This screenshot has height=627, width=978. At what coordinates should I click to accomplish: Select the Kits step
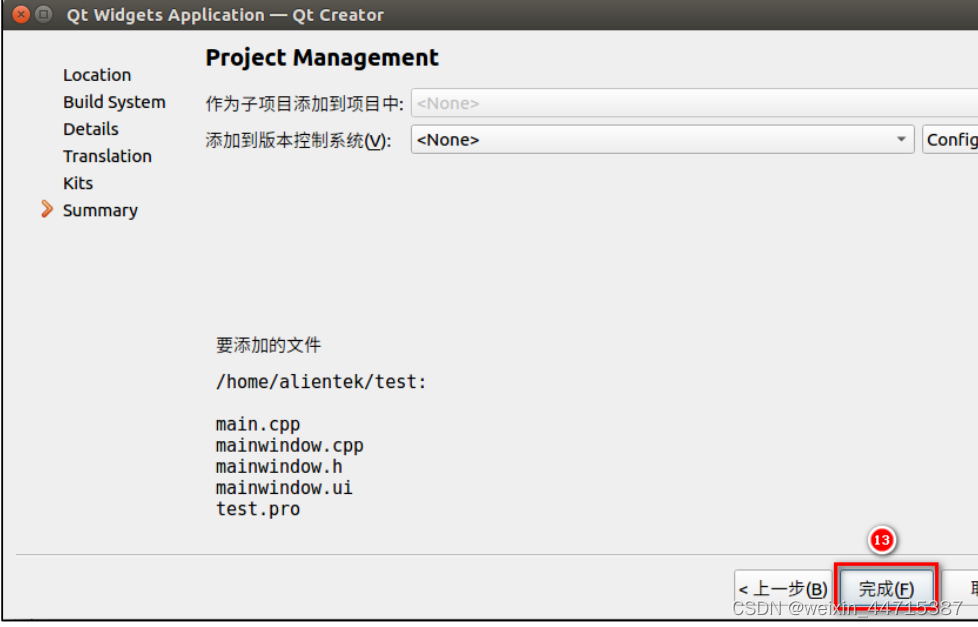tap(77, 183)
